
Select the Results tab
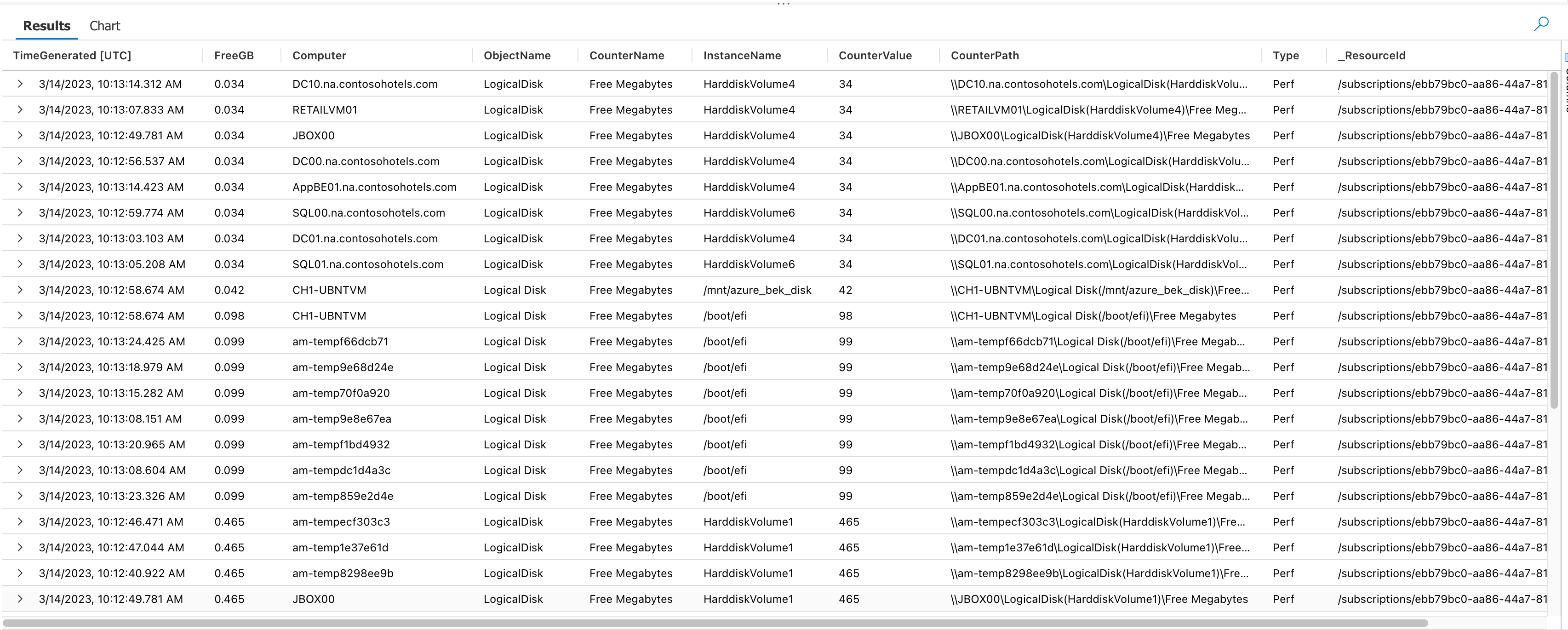point(47,26)
